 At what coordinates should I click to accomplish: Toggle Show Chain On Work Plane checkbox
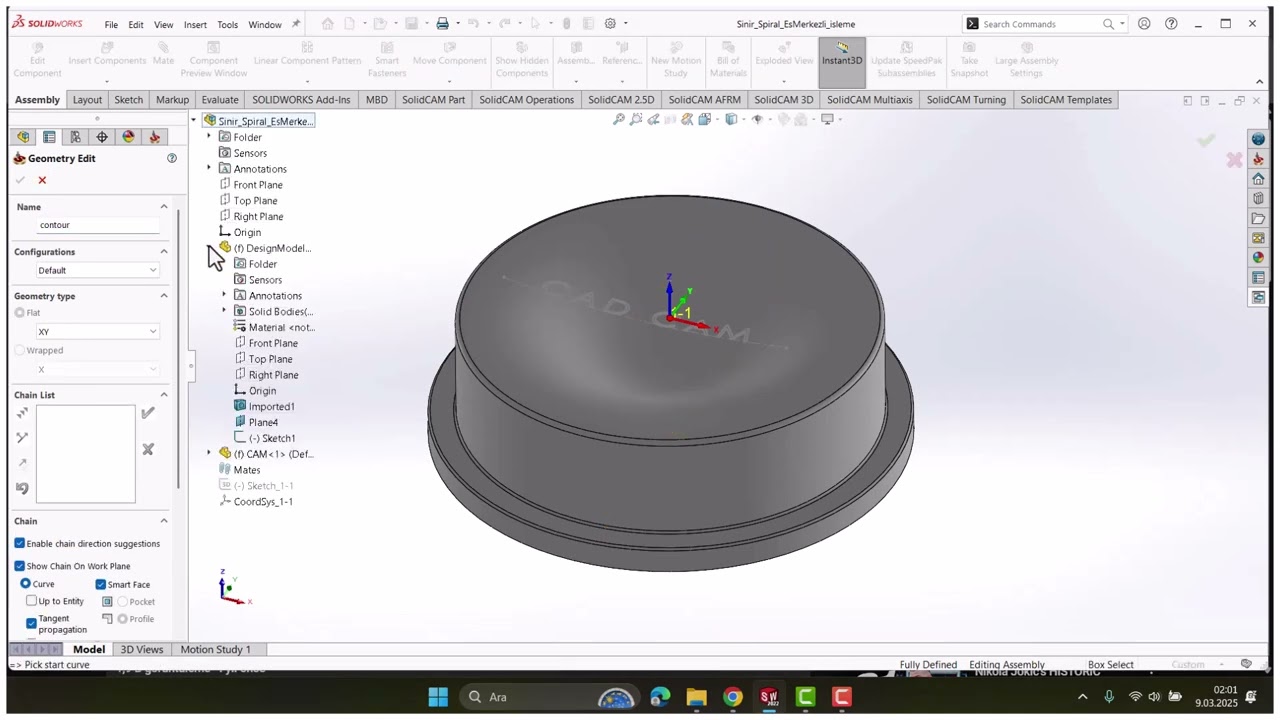click(20, 566)
